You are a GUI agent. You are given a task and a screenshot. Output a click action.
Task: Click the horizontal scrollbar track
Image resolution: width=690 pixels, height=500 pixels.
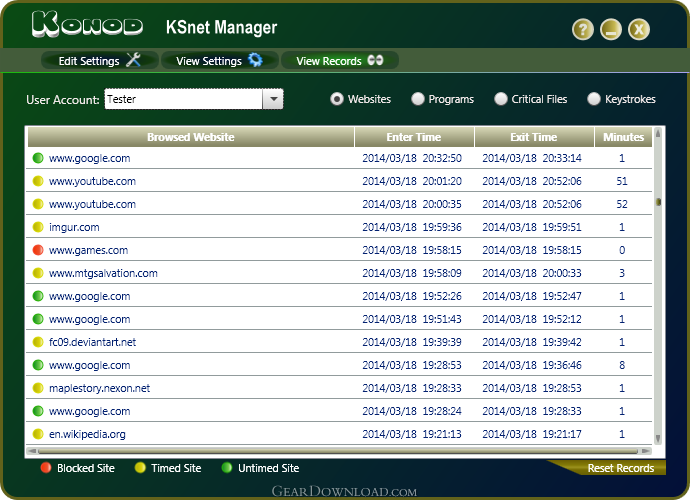(x=338, y=451)
